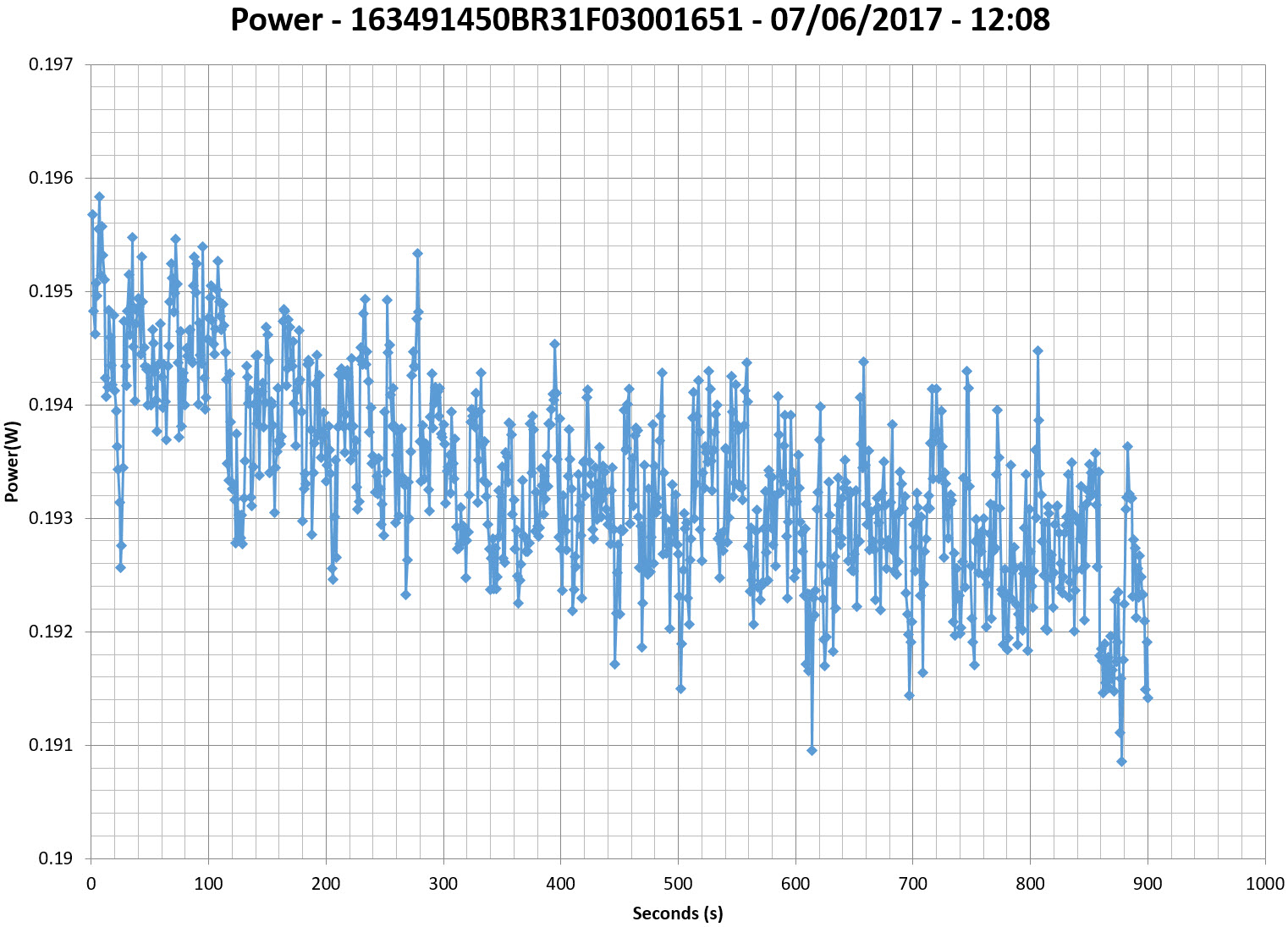Select the 500 label on horizontal axis
This screenshot has width=1288, height=927.
[x=677, y=884]
